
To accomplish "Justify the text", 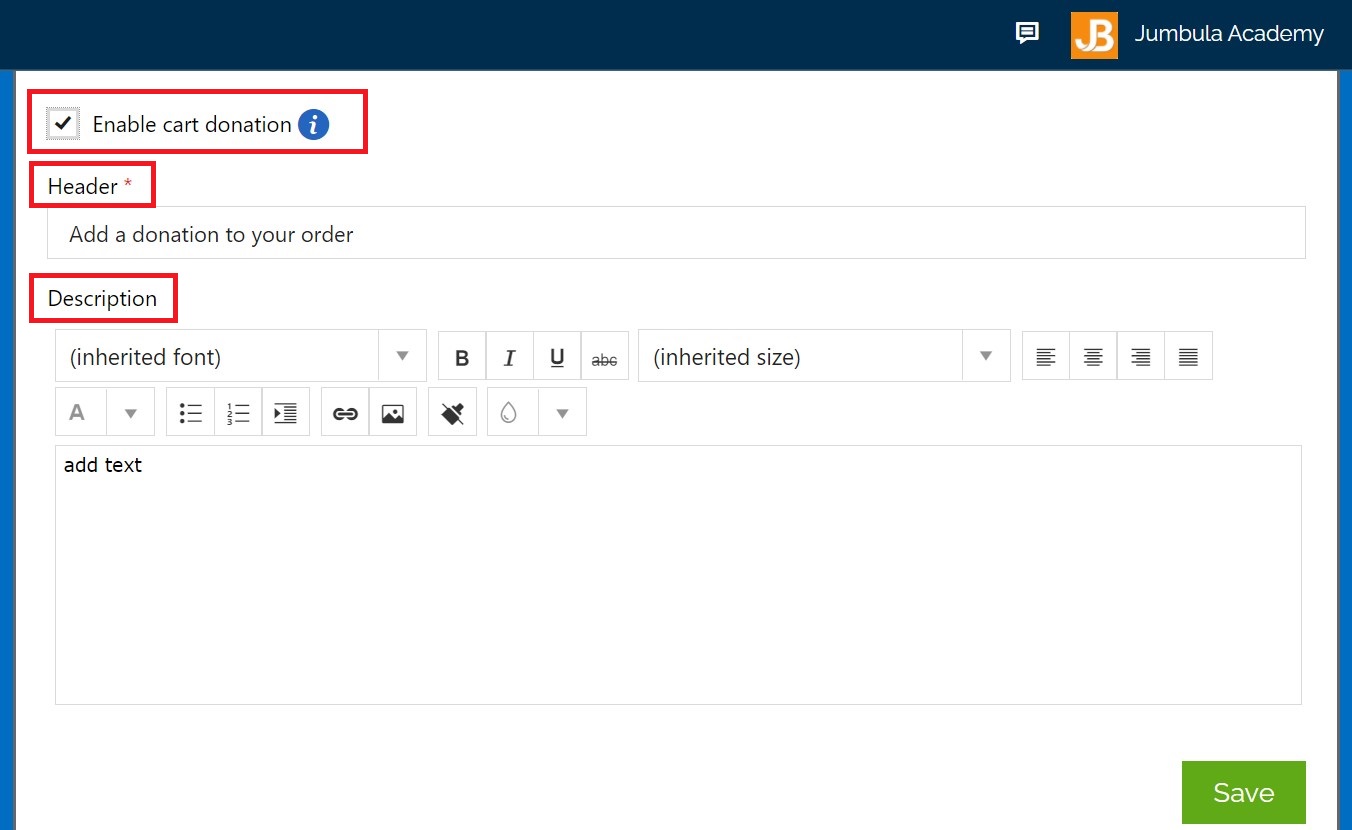I will coord(1188,357).
